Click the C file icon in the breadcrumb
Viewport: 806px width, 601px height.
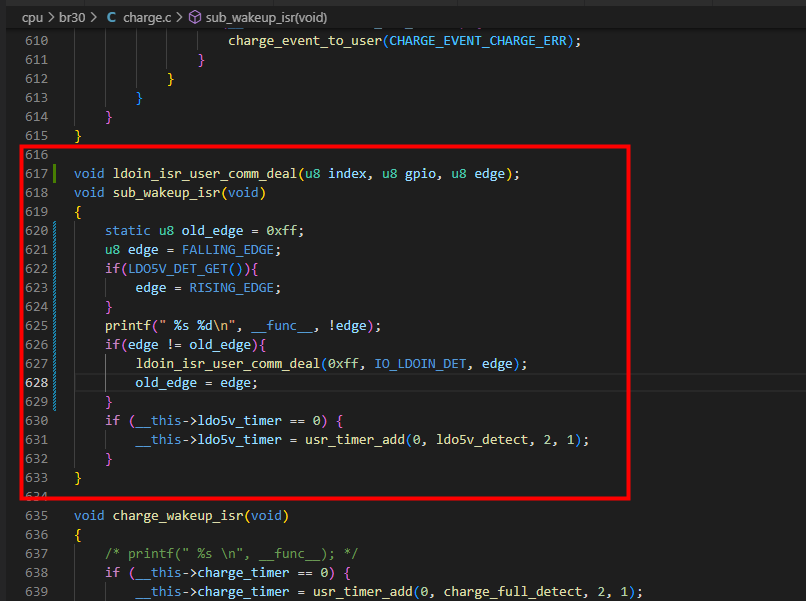click(x=111, y=17)
